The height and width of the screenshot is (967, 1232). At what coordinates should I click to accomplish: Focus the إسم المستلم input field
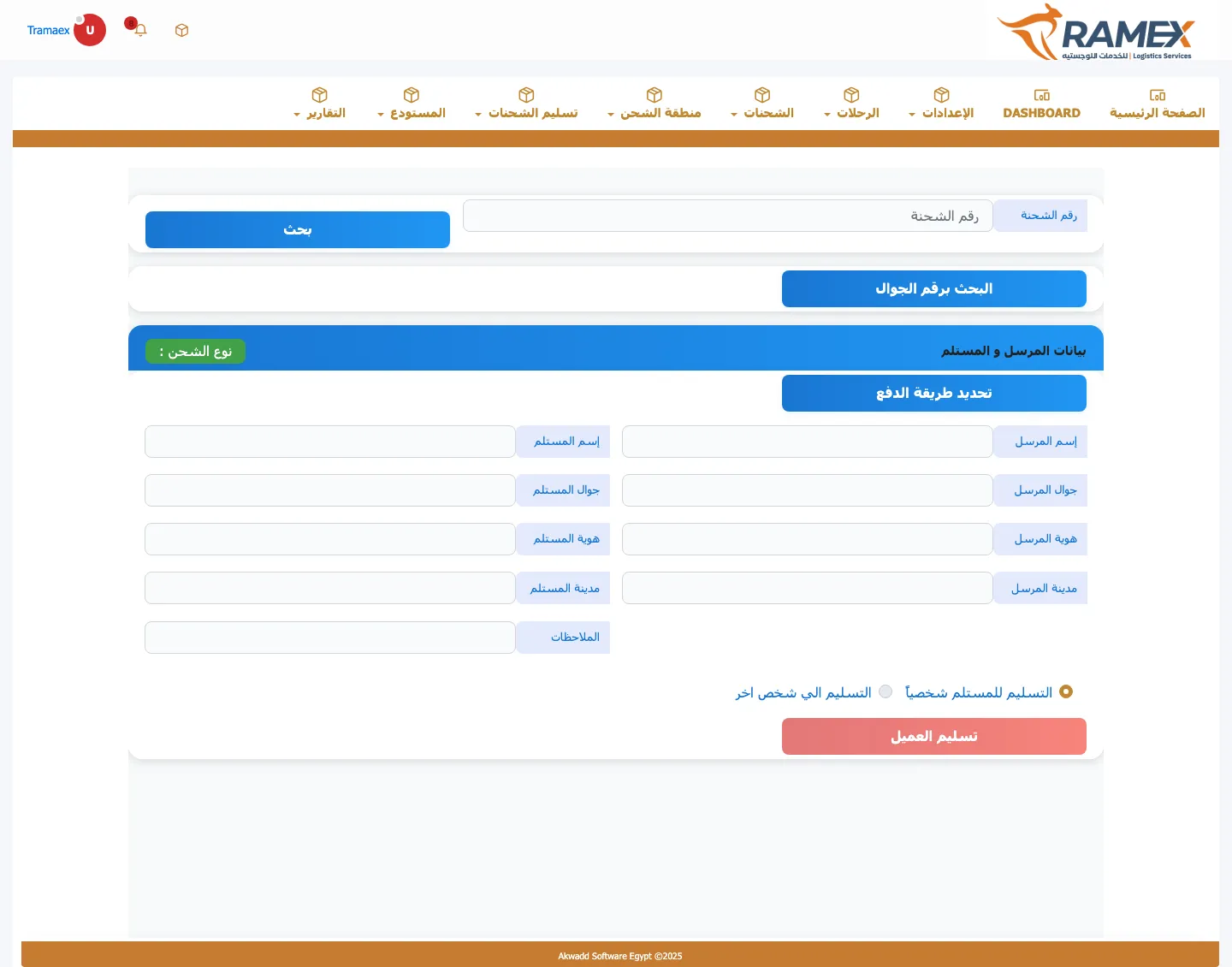330,442
